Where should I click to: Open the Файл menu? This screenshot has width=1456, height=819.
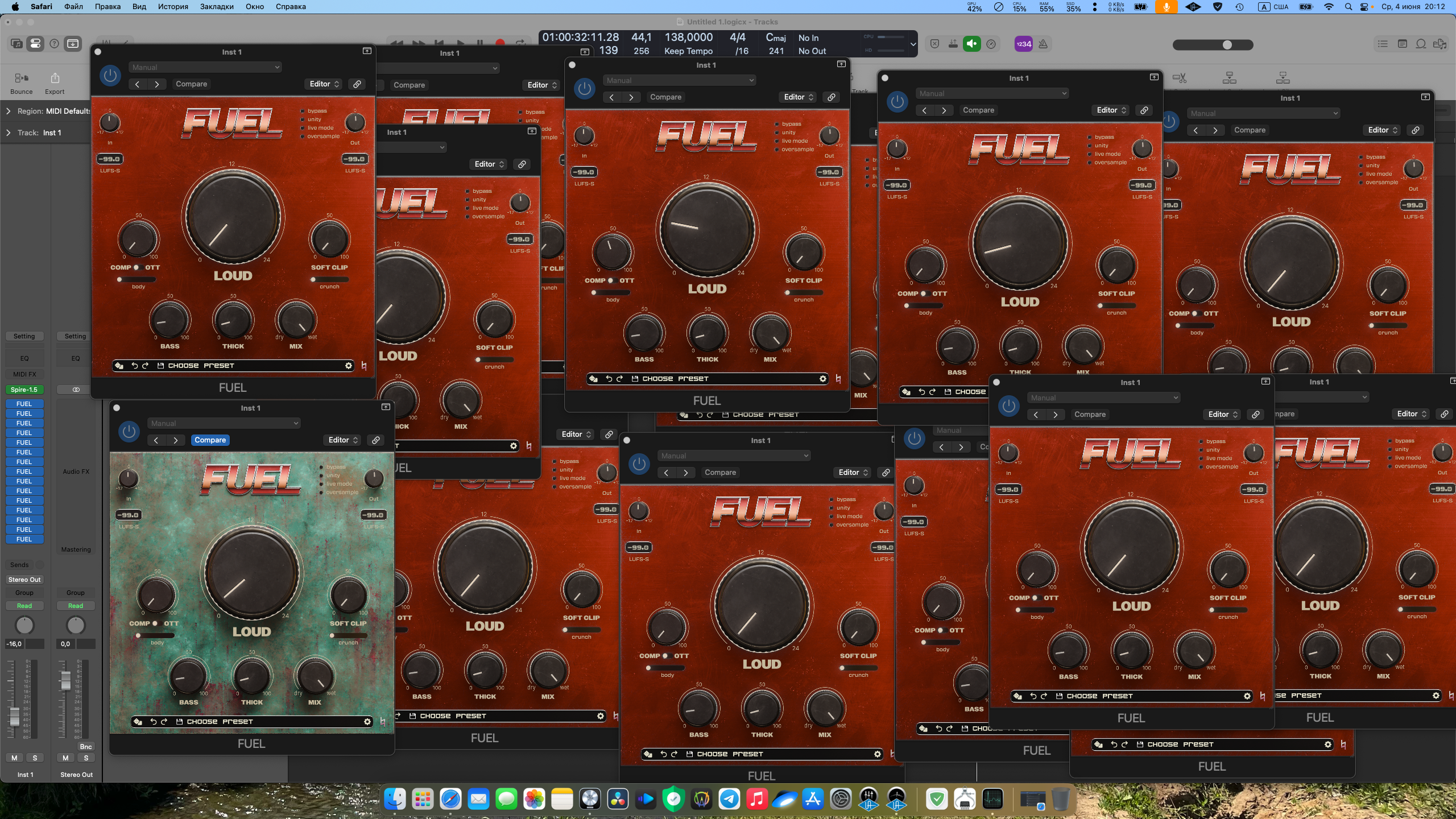[x=73, y=7]
